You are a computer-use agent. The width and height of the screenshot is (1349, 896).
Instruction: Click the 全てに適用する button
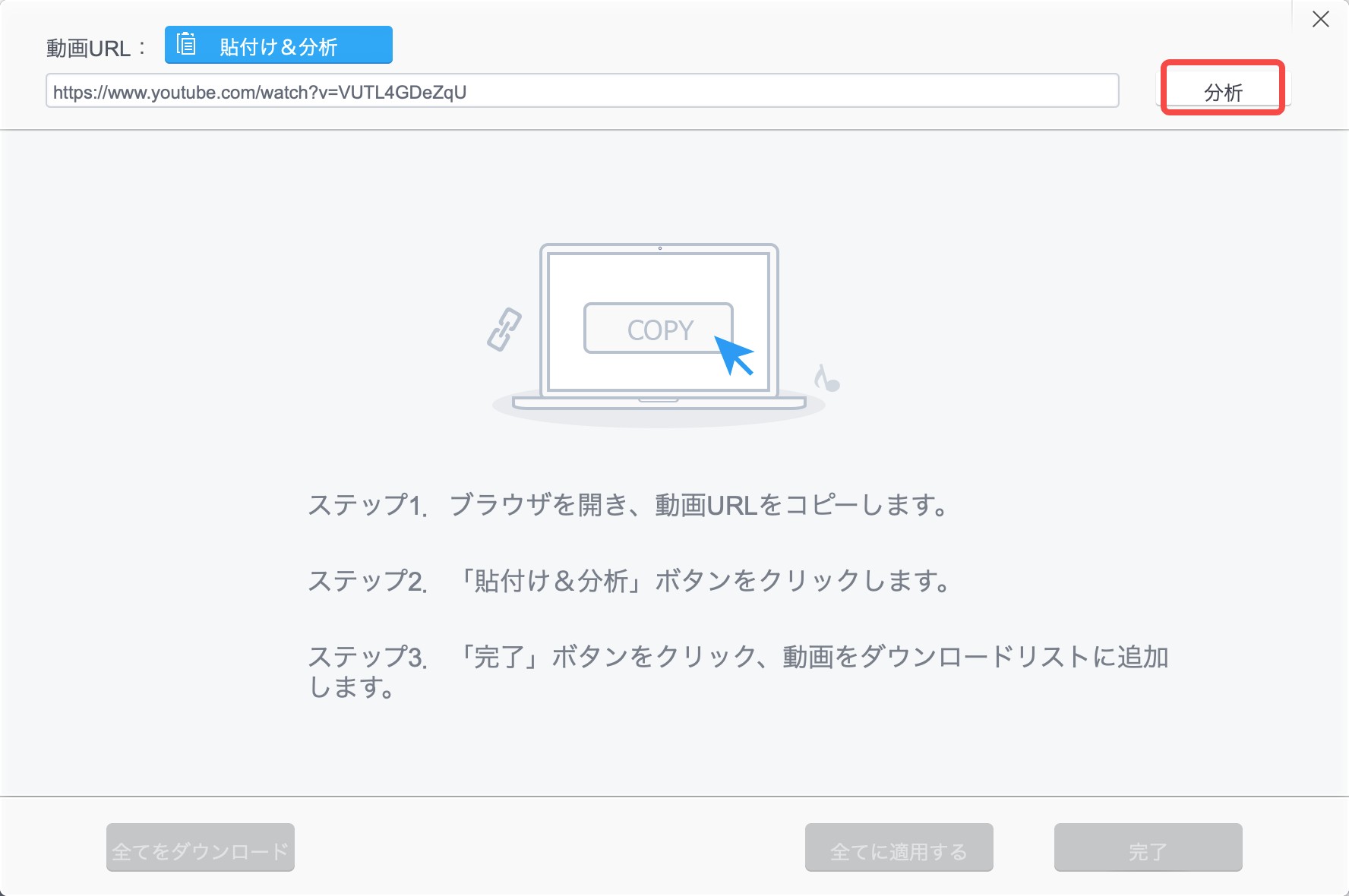899,847
